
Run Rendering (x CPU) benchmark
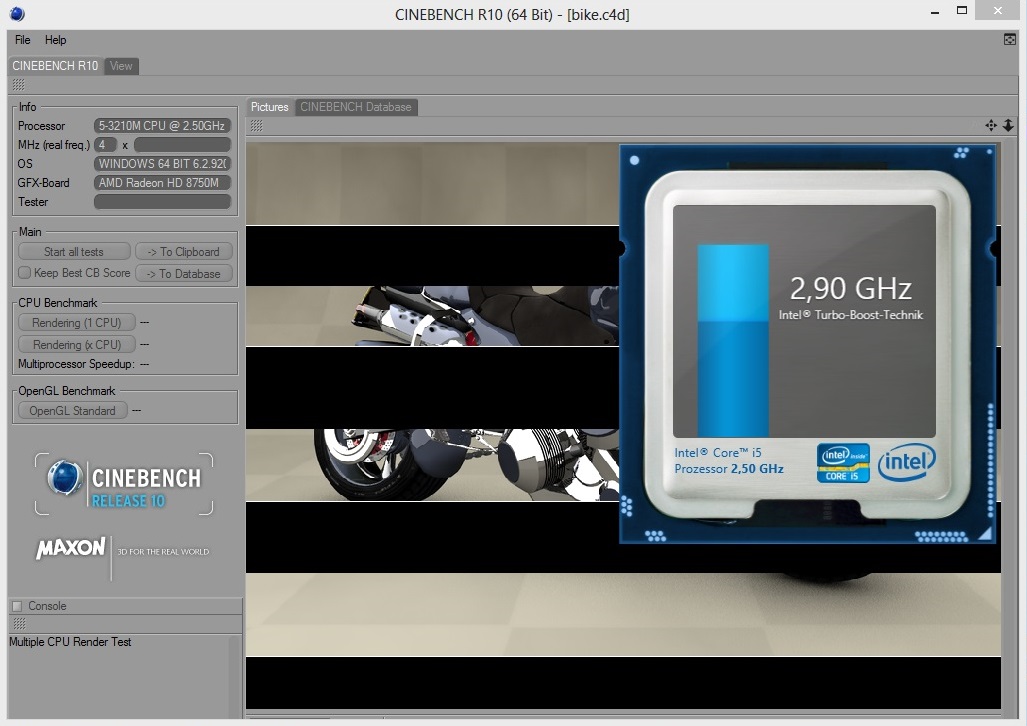(77, 344)
